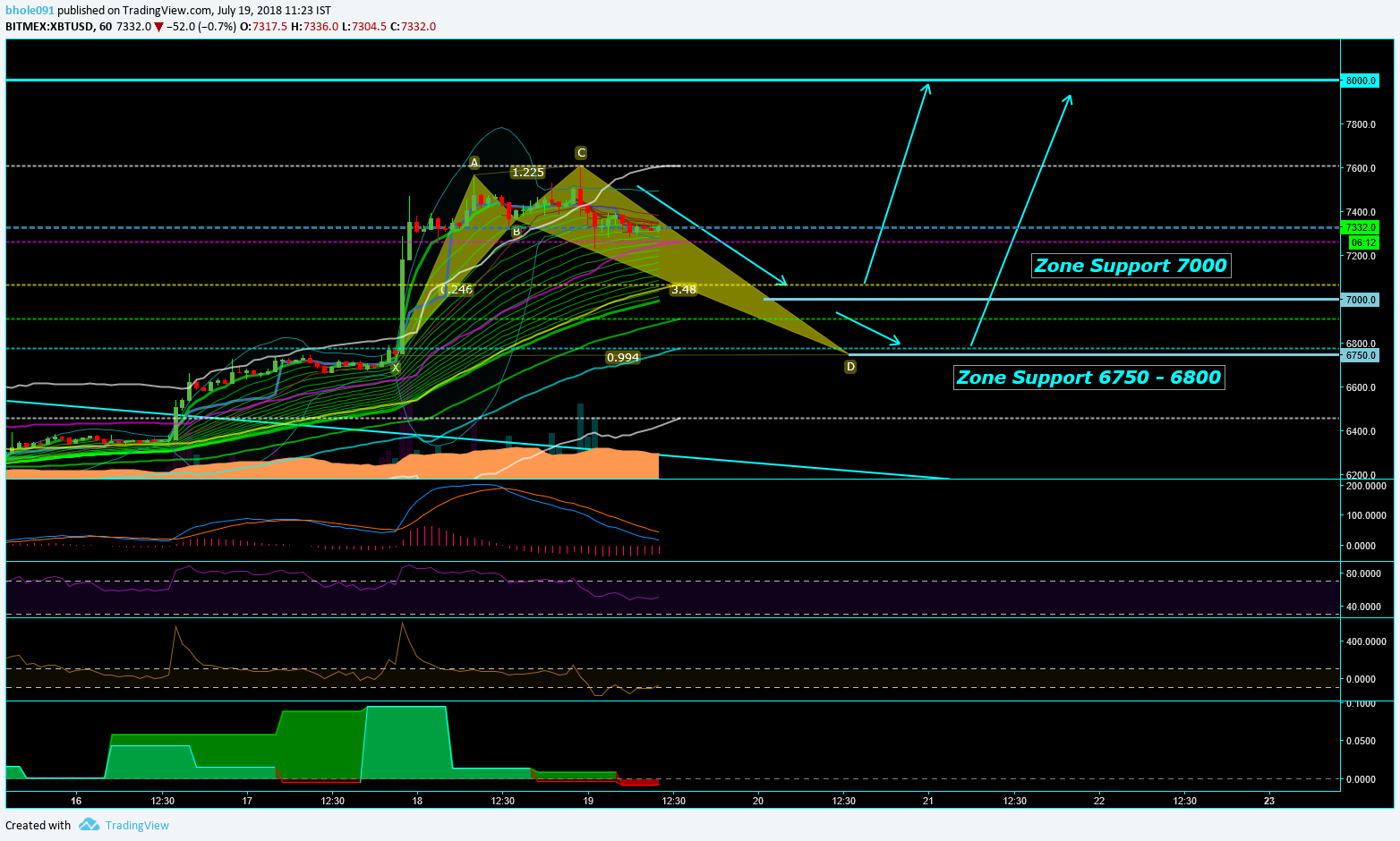1400x841 pixels.
Task: Click the 6750.0 support line price label
Action: tap(1361, 355)
